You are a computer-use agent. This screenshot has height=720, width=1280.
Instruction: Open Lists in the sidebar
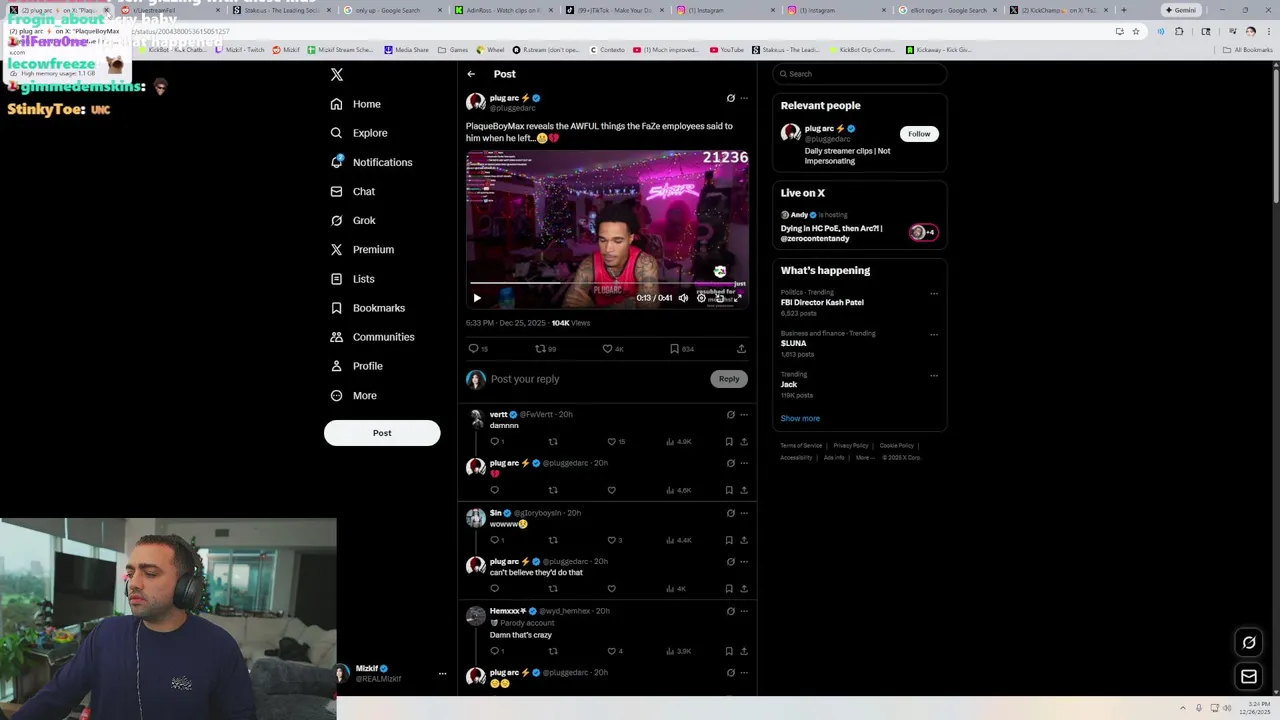[x=352, y=279]
